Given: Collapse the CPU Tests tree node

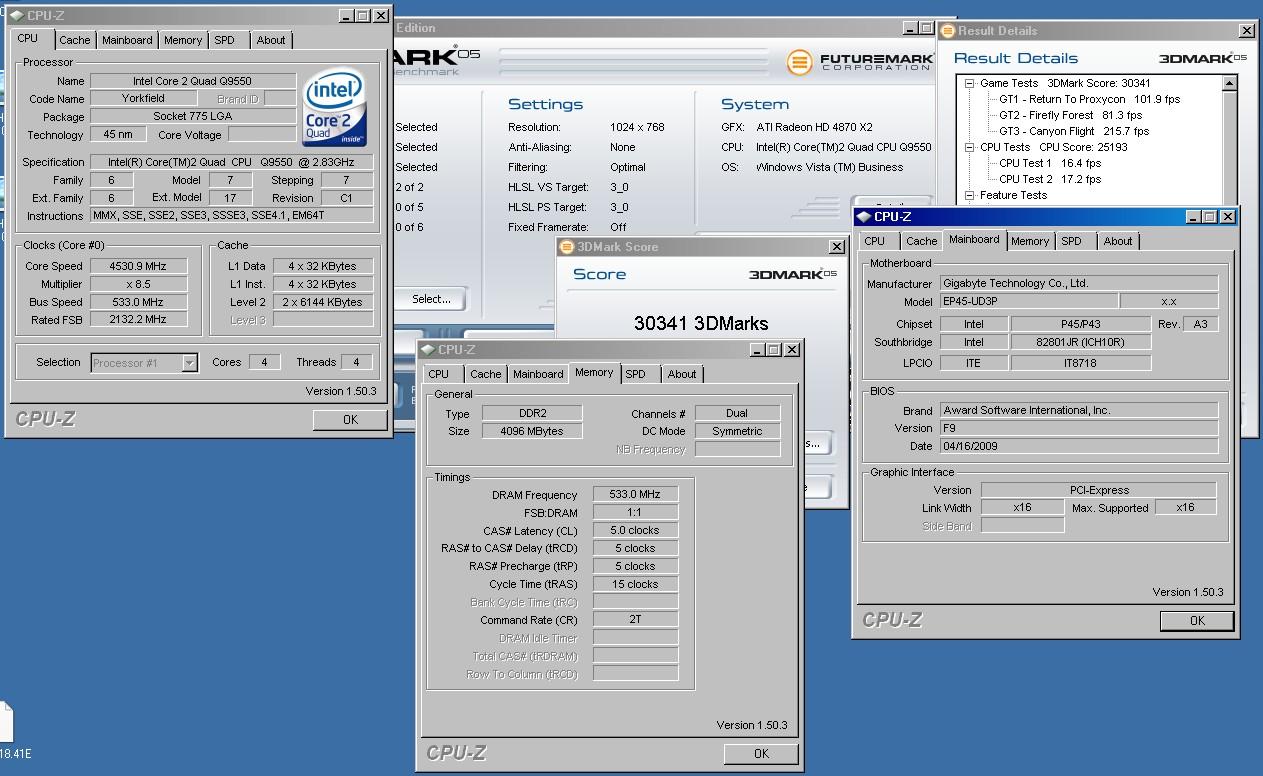Looking at the screenshot, I should (969, 147).
